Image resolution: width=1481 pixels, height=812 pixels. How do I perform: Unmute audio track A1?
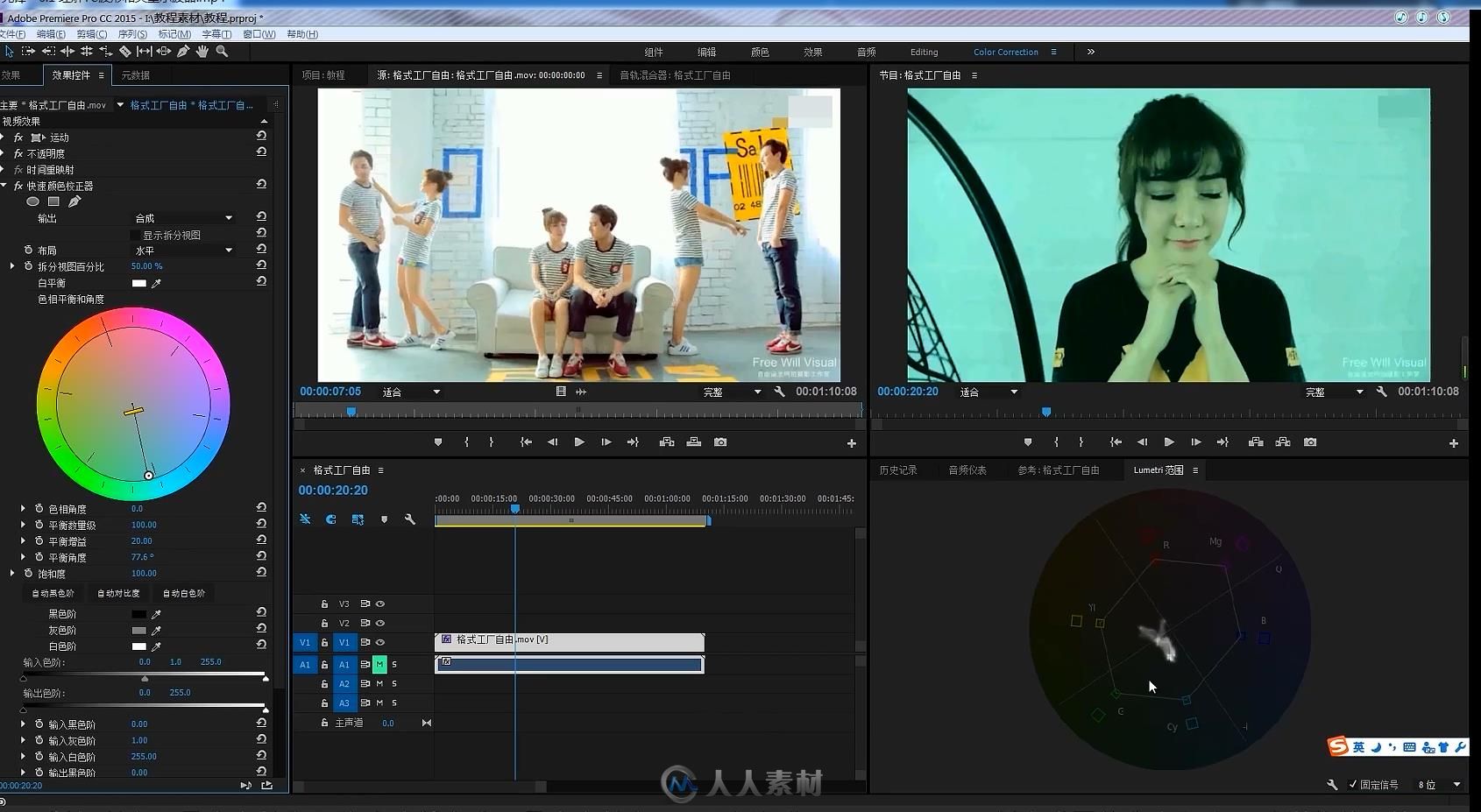tap(379, 664)
